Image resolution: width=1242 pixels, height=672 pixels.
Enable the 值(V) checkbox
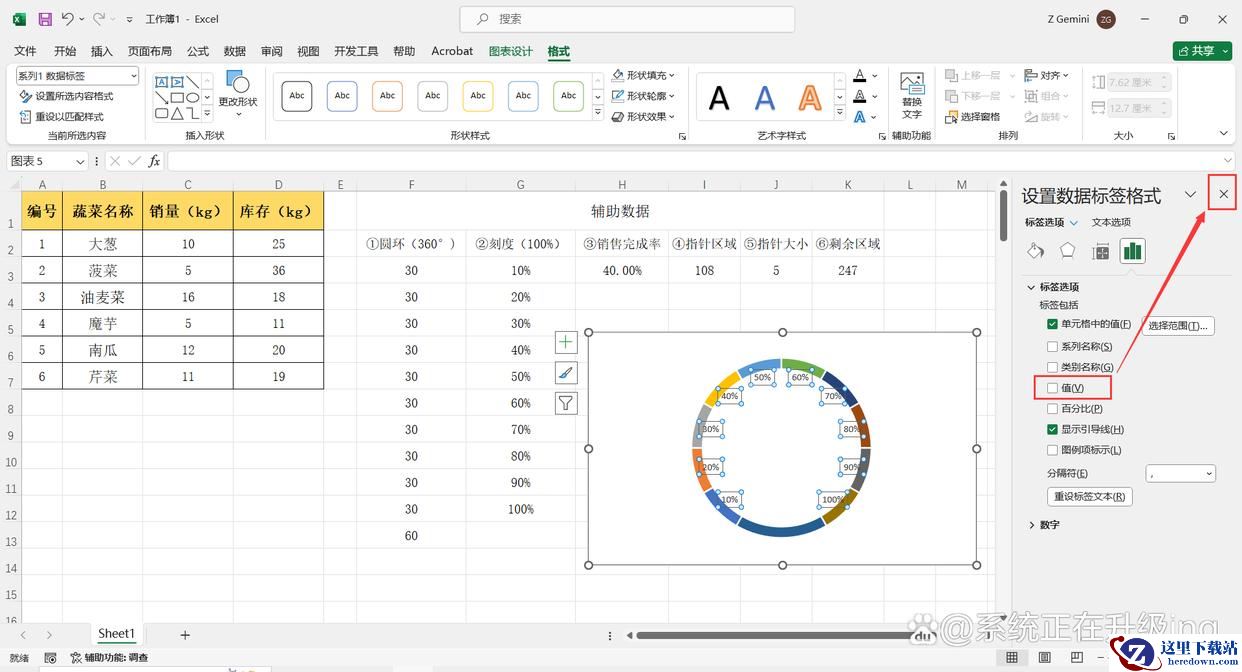coord(1052,387)
